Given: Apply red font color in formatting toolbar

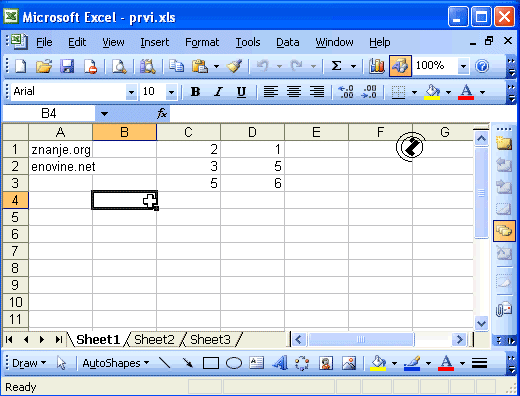Looking at the screenshot, I should tap(466, 92).
